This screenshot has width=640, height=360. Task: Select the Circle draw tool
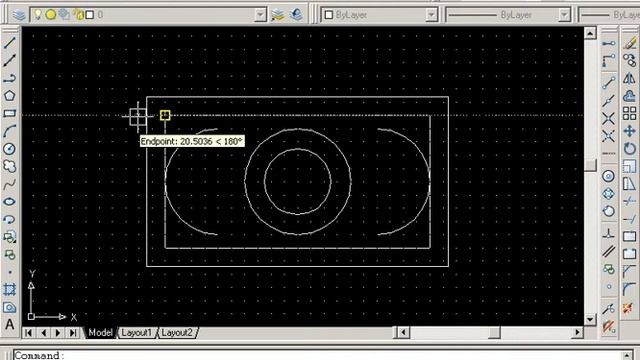click(x=9, y=149)
